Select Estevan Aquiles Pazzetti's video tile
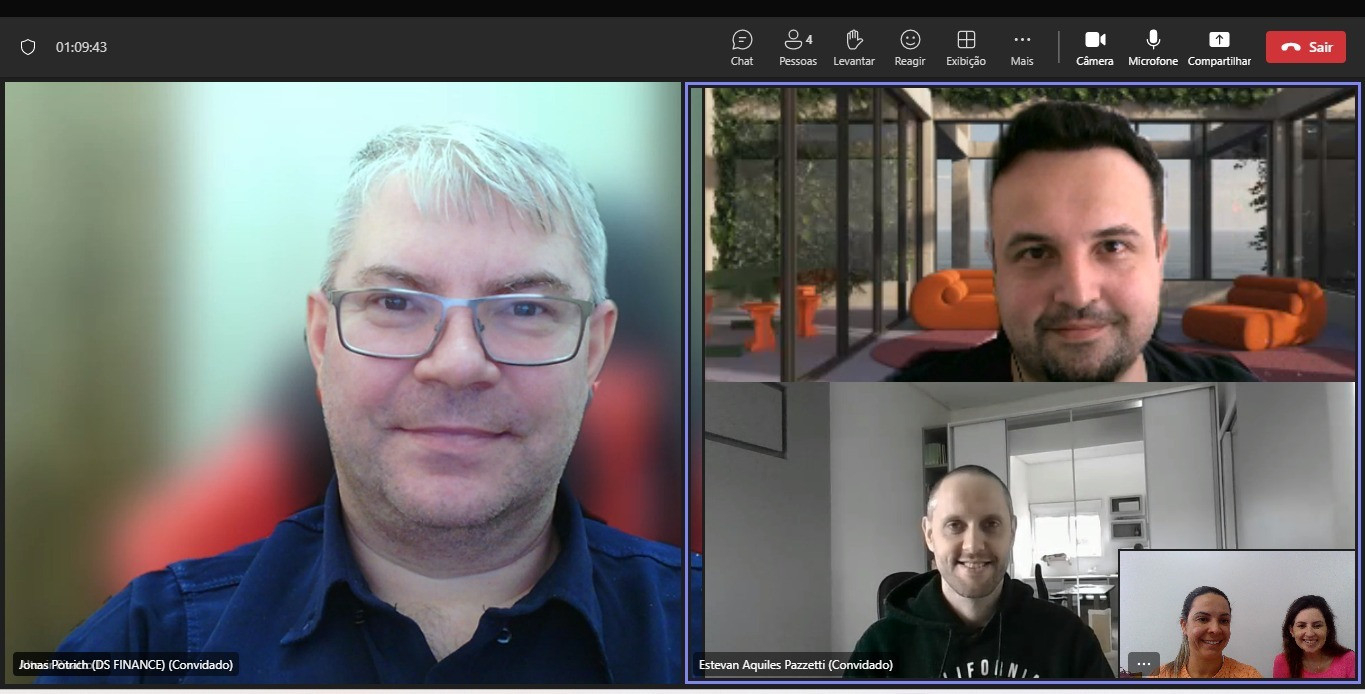This screenshot has height=694, width=1365. coord(900,500)
